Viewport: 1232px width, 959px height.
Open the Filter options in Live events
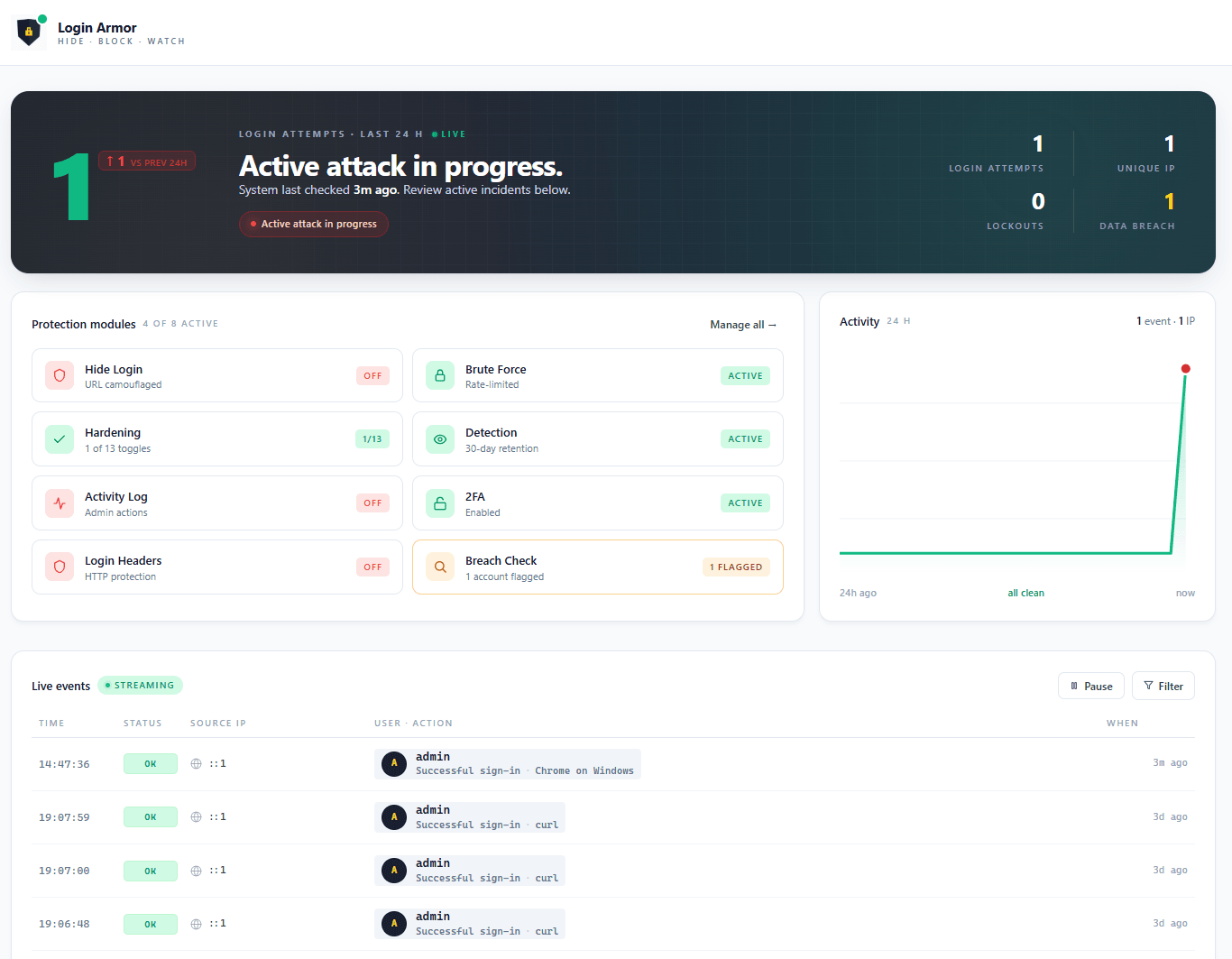tap(1163, 685)
